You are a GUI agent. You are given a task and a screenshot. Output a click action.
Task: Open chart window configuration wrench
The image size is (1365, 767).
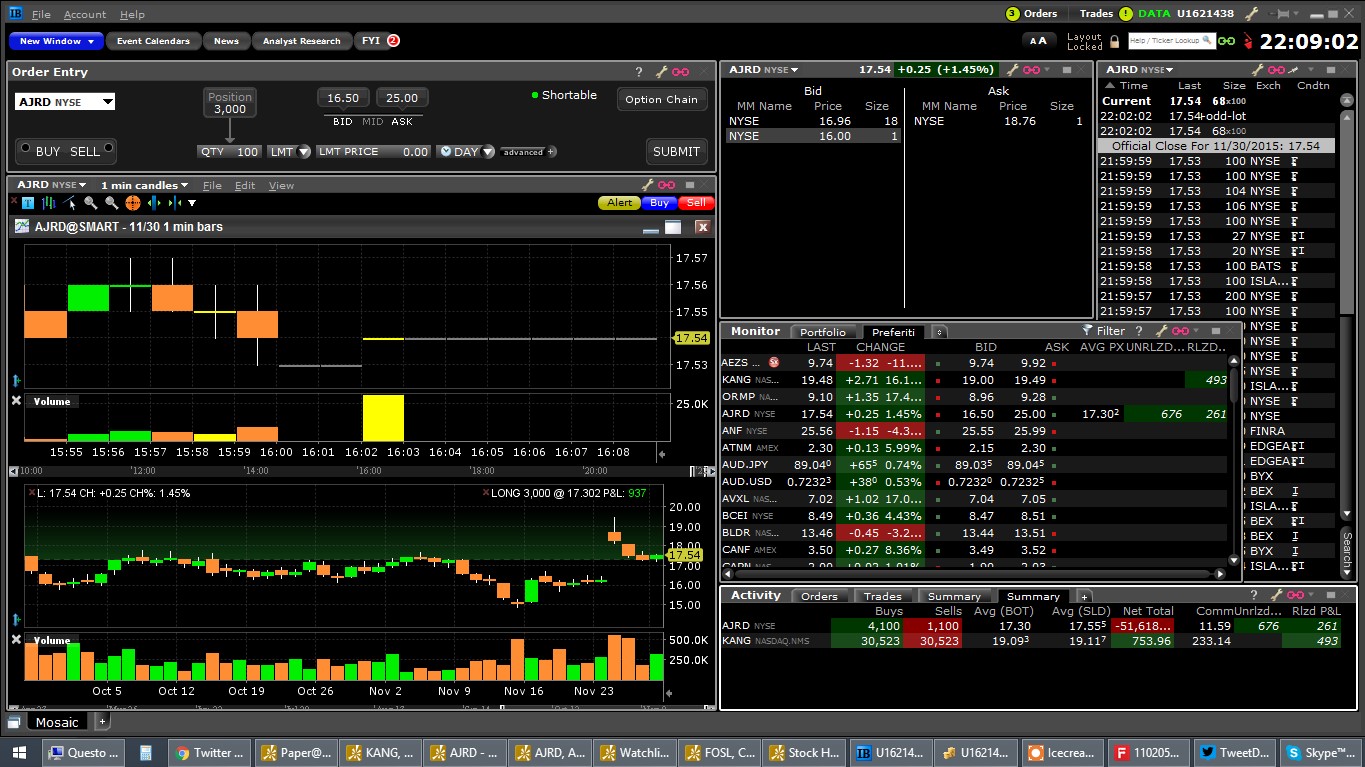647,185
